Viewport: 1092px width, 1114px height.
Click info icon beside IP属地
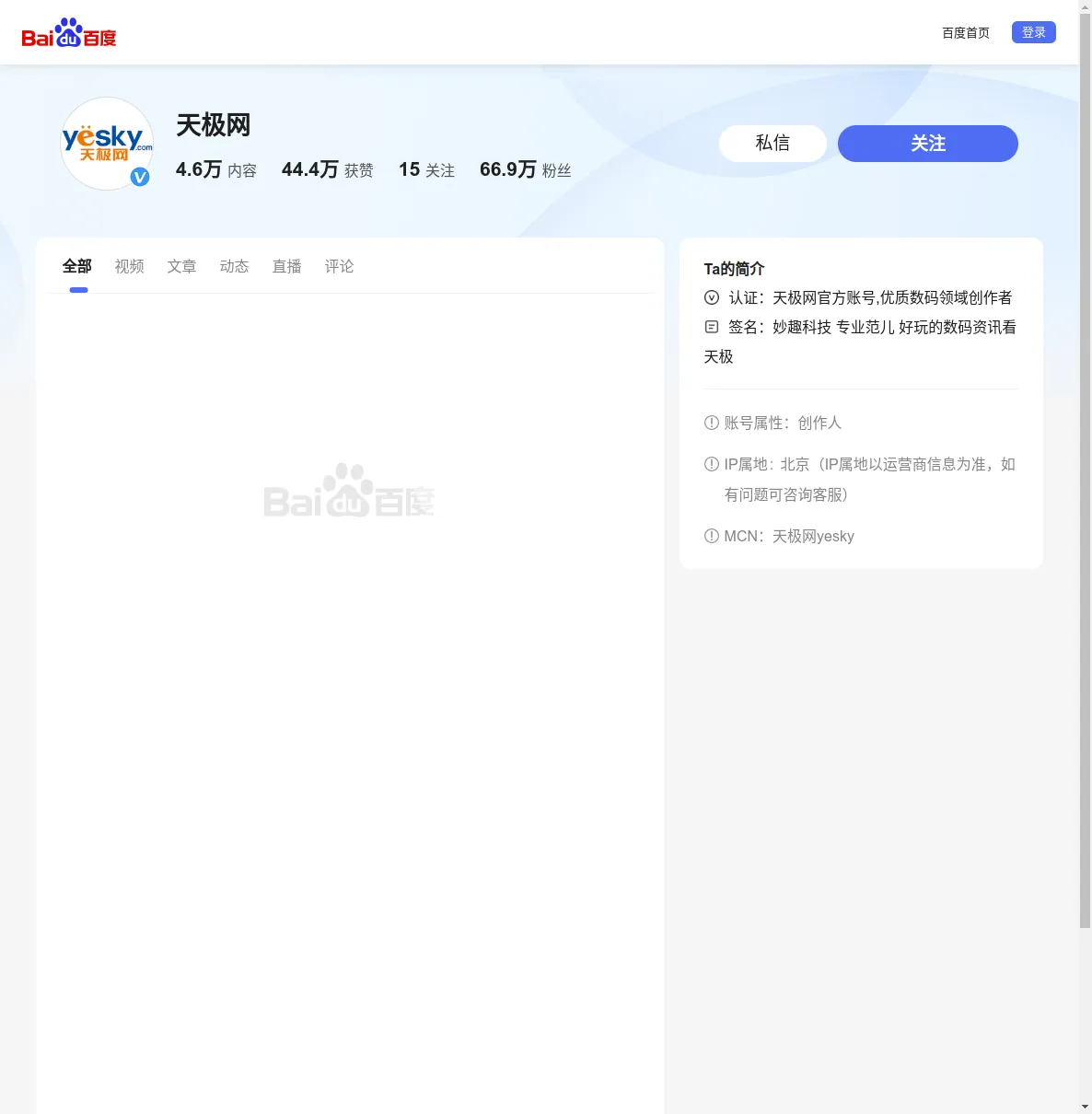711,464
